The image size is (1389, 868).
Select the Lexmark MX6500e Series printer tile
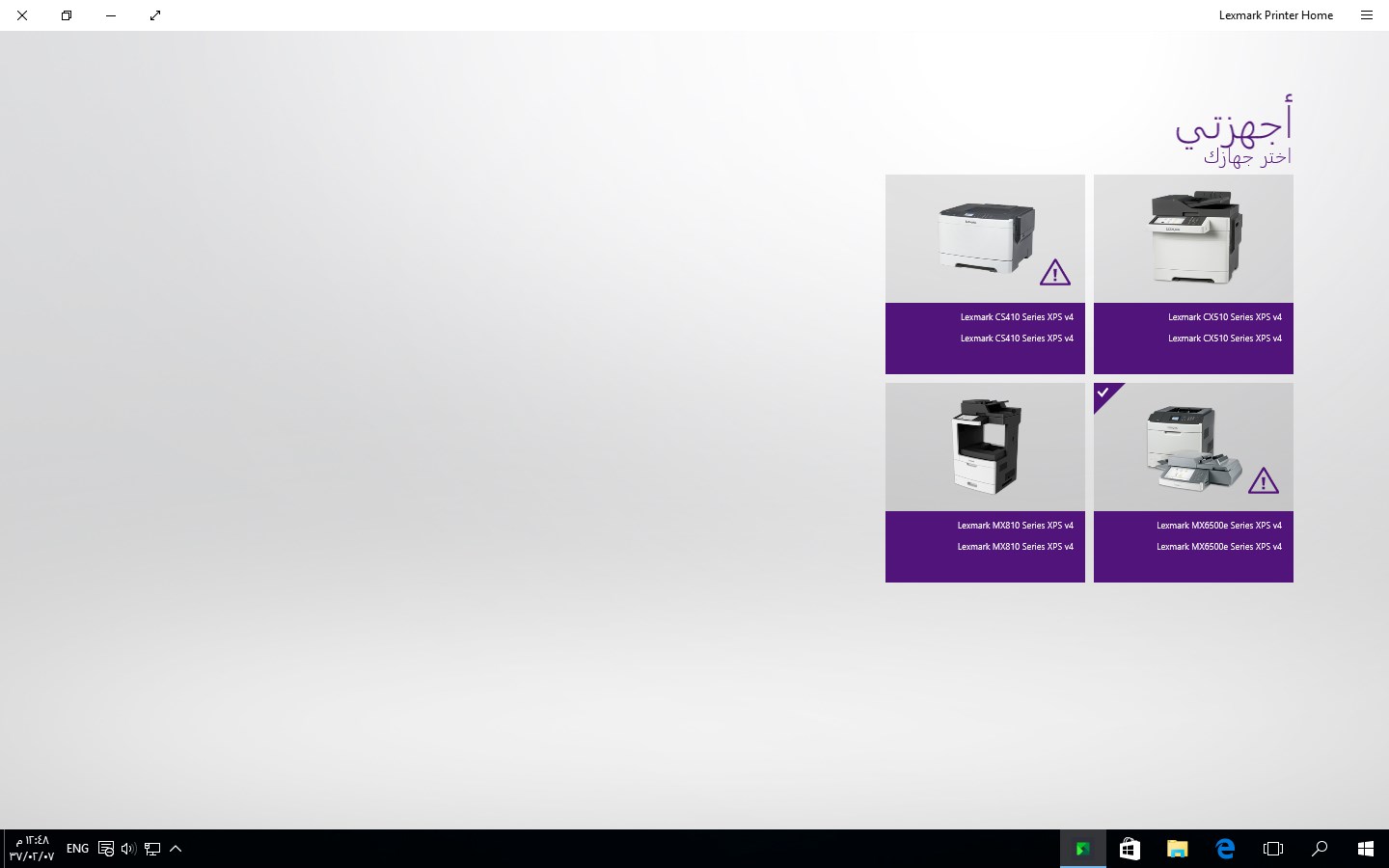[x=1193, y=482]
